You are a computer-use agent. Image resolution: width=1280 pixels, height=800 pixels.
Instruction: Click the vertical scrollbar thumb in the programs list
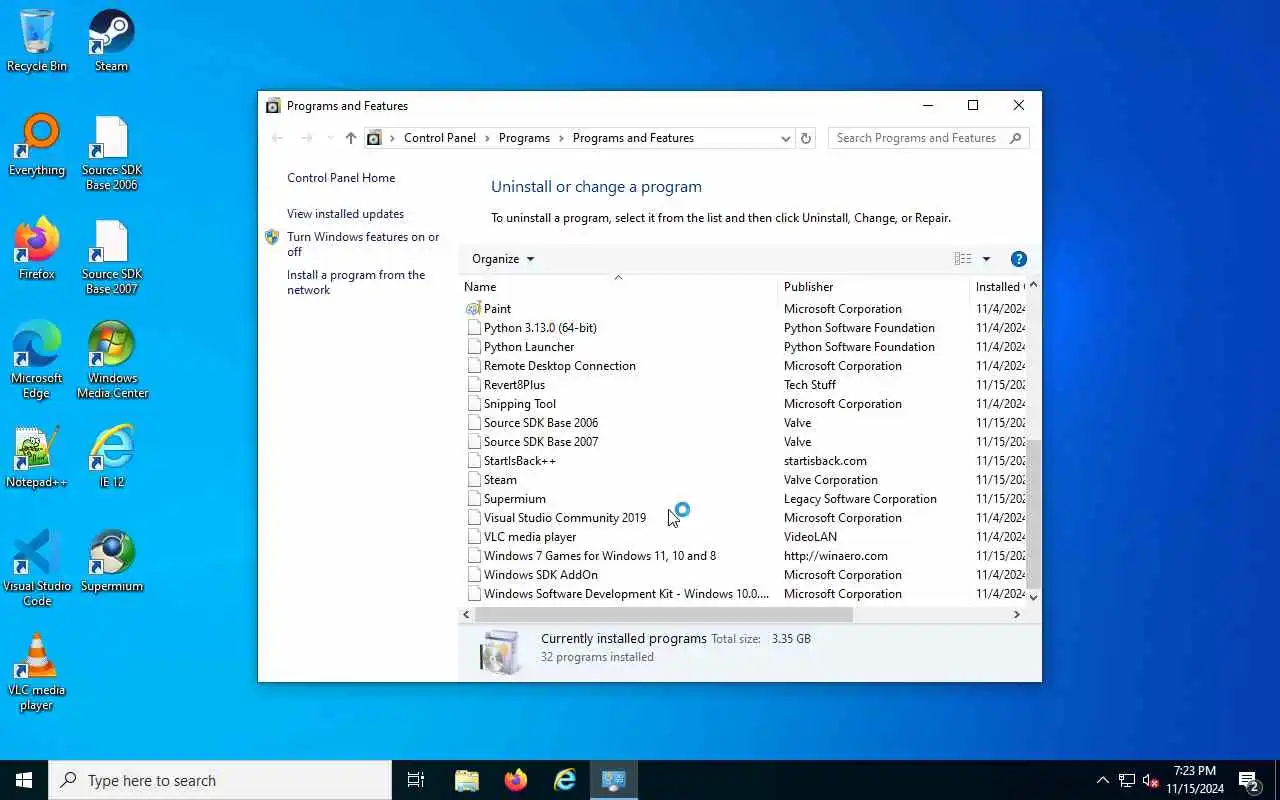pyautogui.click(x=1034, y=513)
